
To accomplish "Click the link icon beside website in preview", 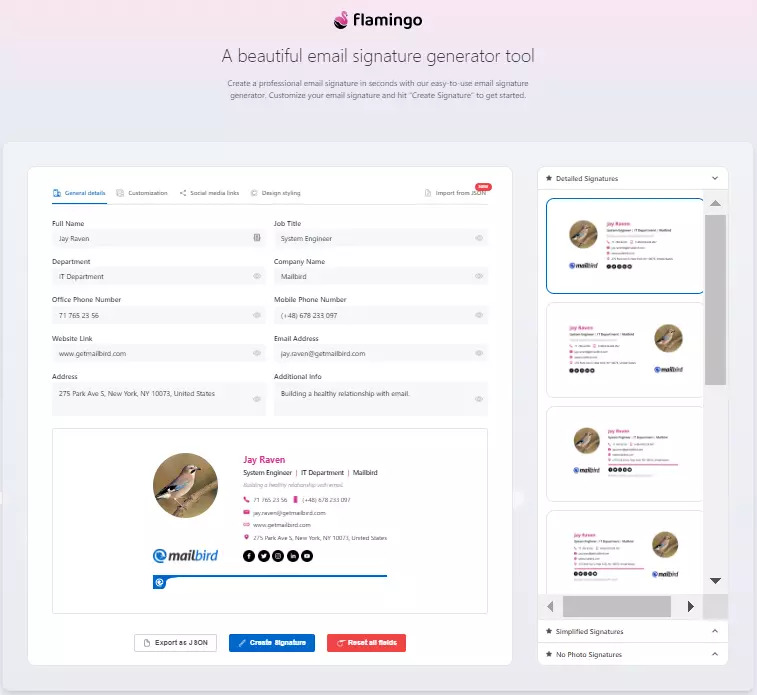I will pos(246,525).
